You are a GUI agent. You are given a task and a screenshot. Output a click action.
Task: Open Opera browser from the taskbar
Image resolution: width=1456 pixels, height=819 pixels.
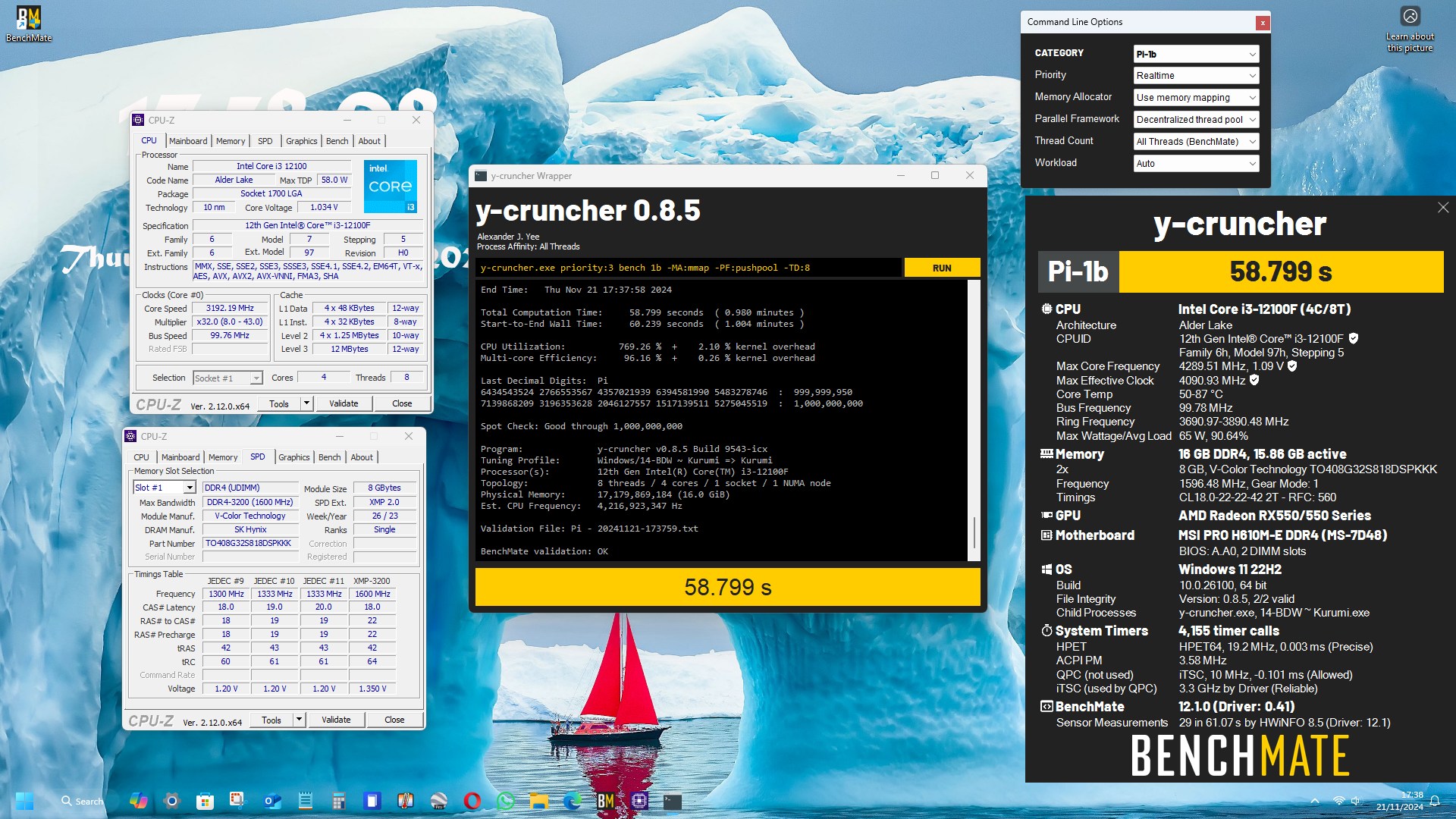[x=472, y=801]
